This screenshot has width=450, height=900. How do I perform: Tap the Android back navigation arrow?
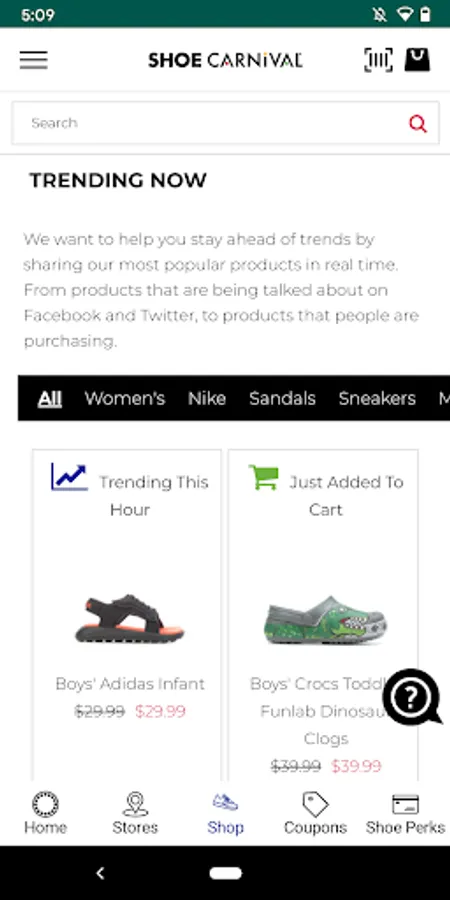click(100, 873)
